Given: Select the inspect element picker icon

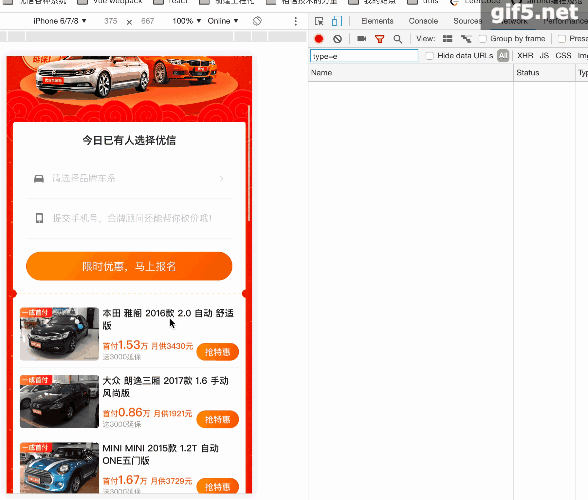Looking at the screenshot, I should [x=319, y=21].
